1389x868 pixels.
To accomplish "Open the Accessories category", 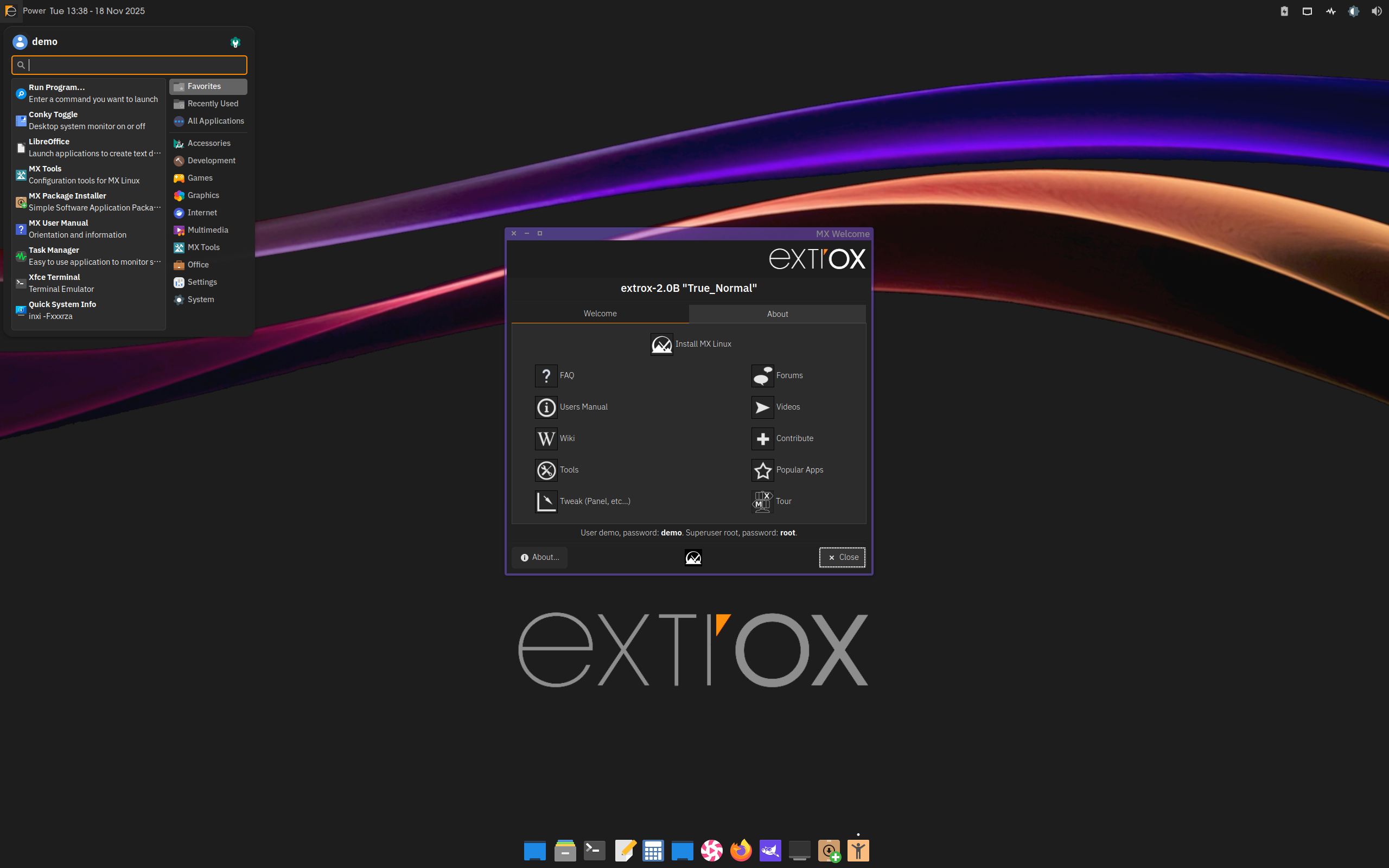I will coord(208,143).
